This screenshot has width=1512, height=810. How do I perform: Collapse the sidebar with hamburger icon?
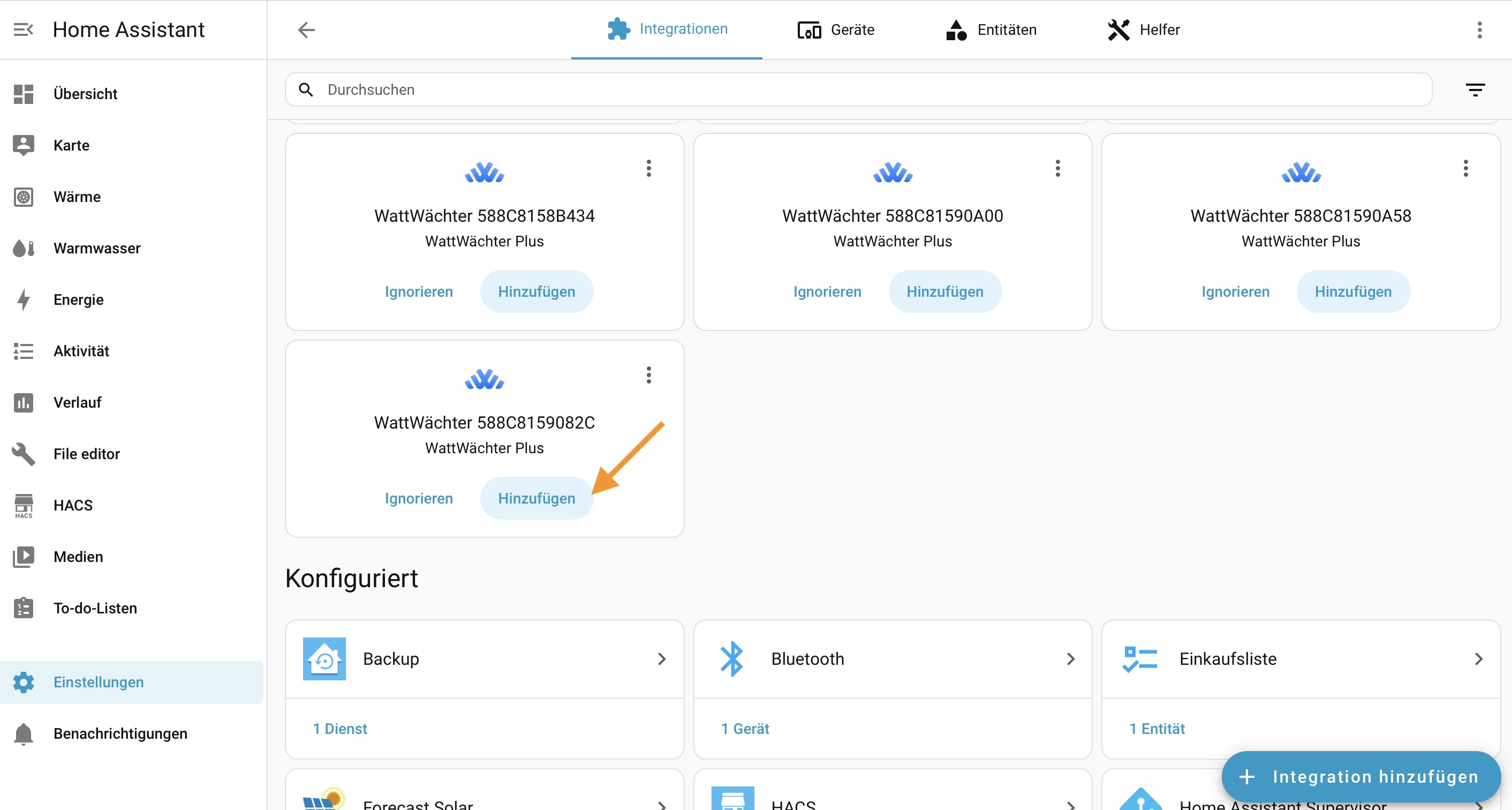[24, 29]
